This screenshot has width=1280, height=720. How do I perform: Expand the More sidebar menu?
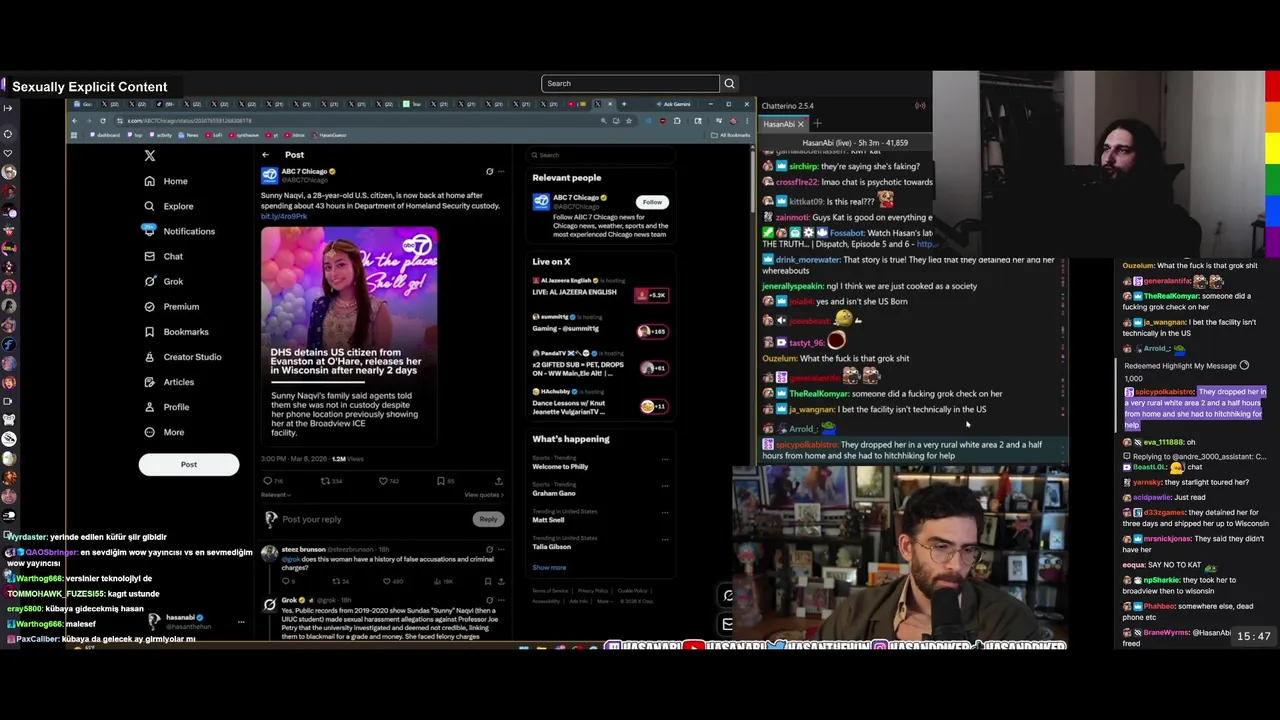coord(164,432)
